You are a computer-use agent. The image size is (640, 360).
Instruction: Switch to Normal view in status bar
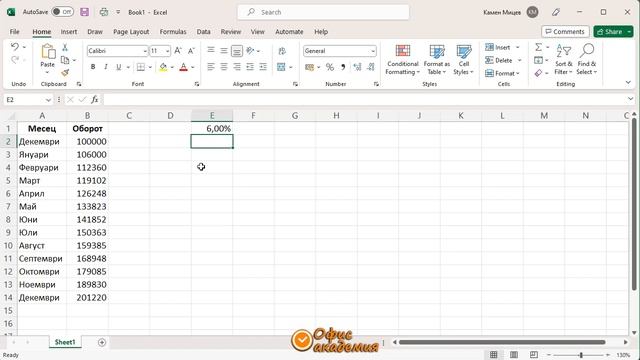(493, 354)
